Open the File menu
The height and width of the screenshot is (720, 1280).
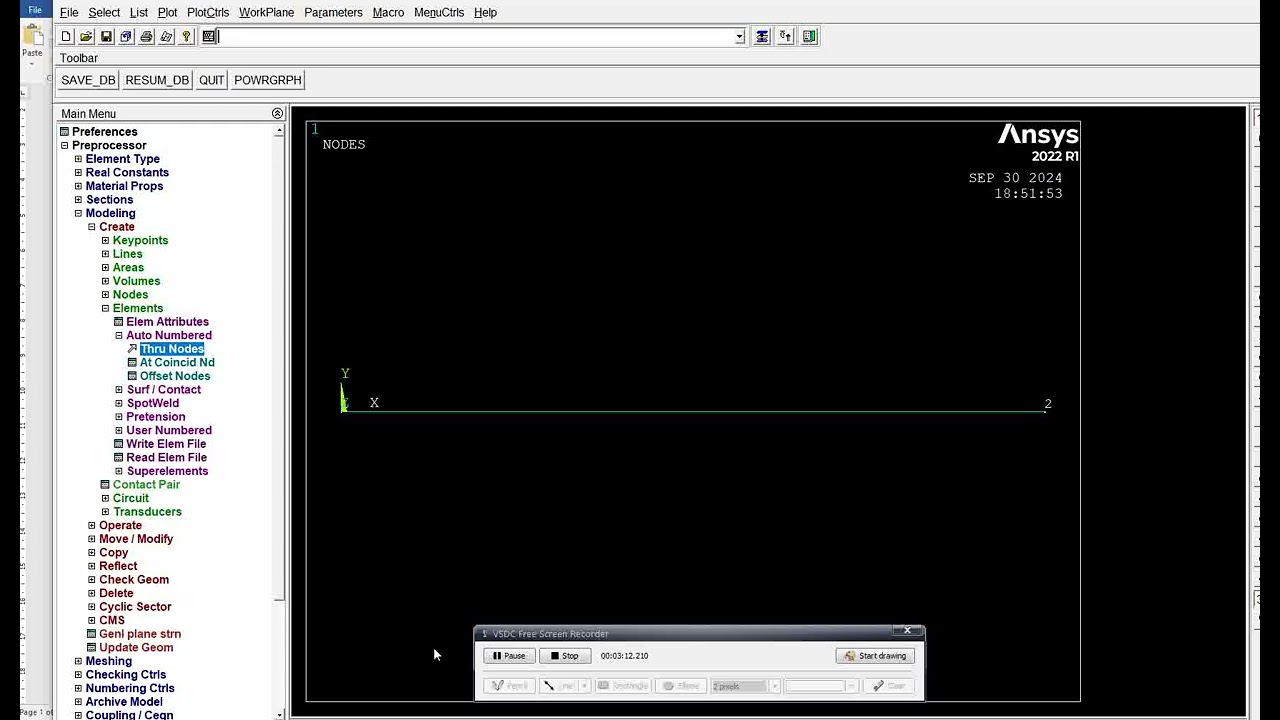point(69,13)
